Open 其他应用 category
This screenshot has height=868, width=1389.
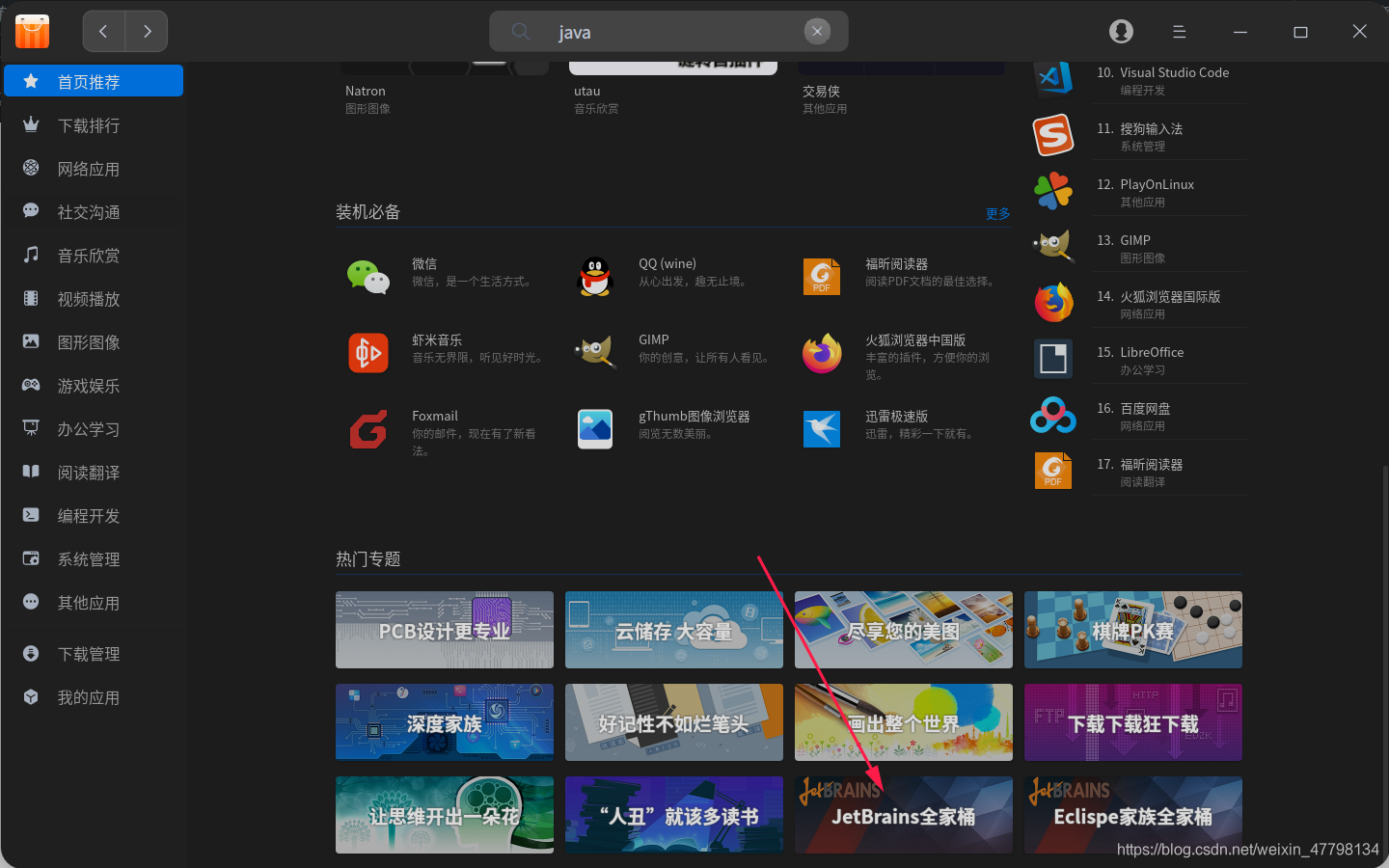pyautogui.click(x=94, y=603)
